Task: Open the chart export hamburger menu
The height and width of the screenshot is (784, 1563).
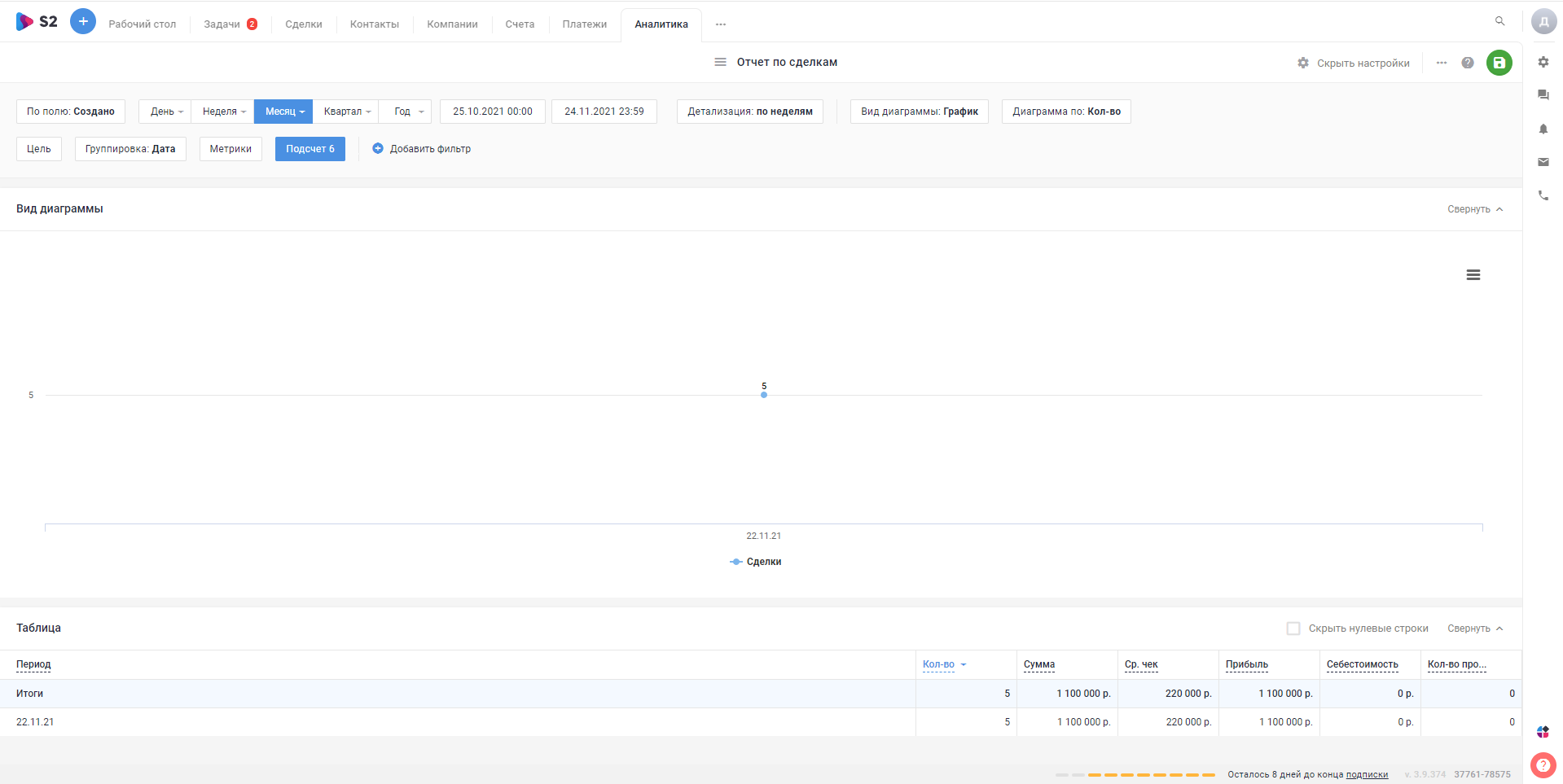Action: (x=1473, y=275)
